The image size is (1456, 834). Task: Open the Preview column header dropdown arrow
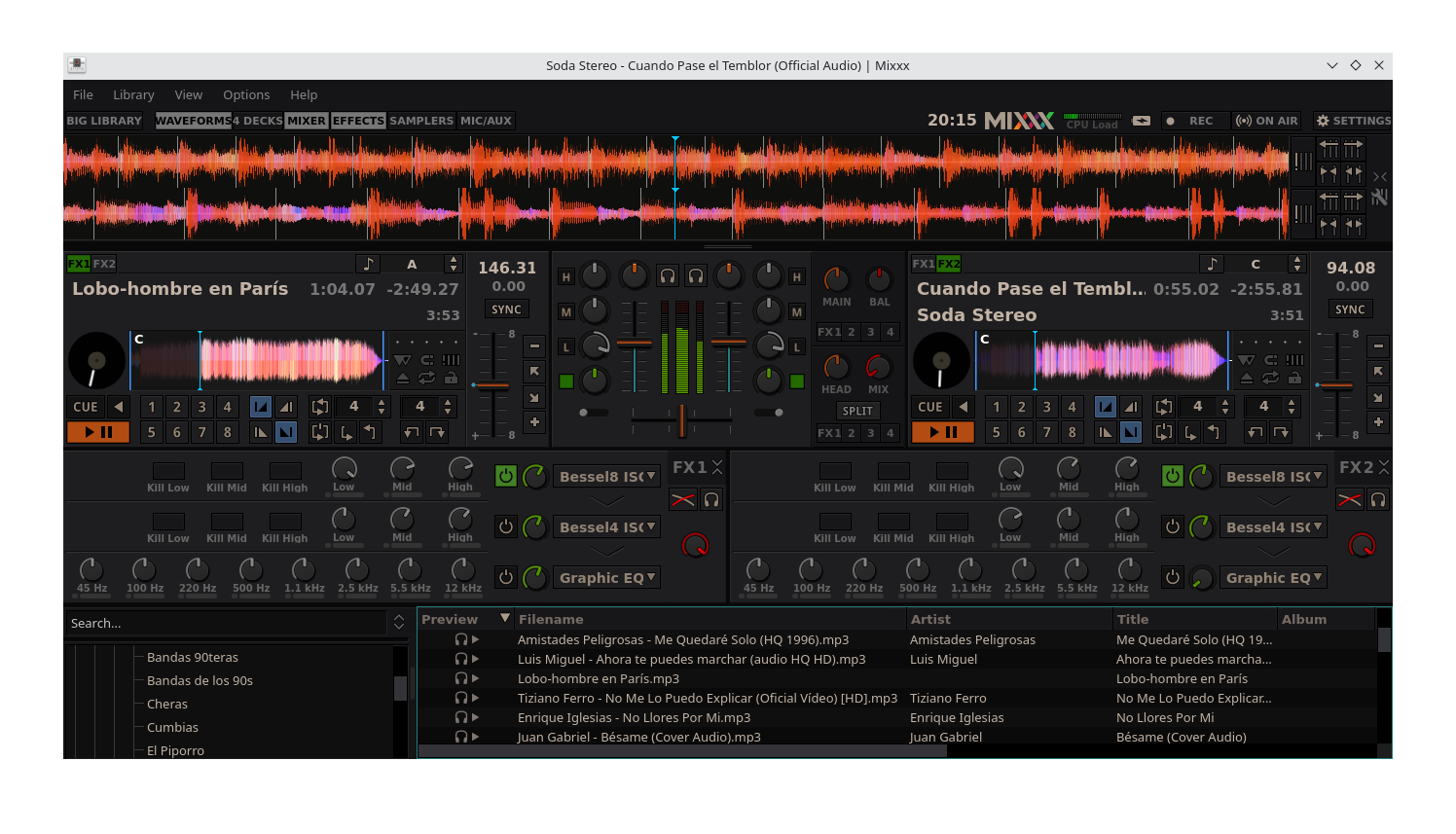pyautogui.click(x=505, y=618)
